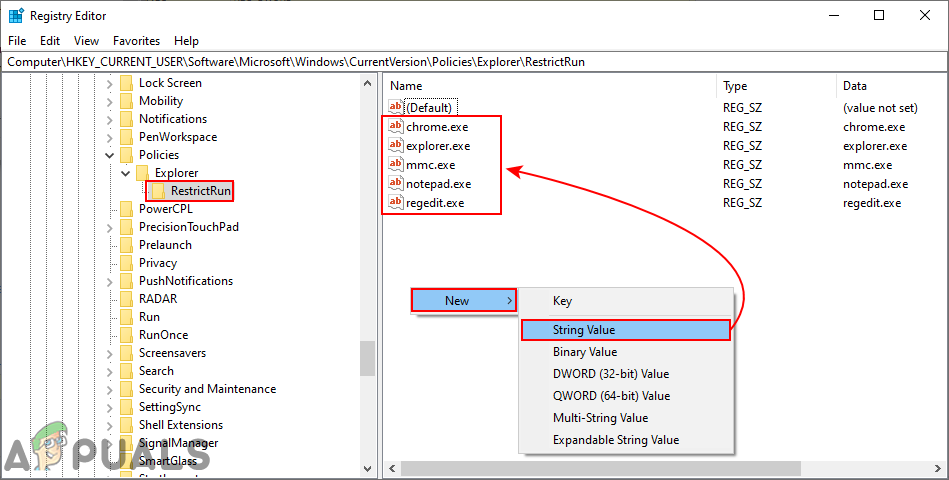The width and height of the screenshot is (949, 480).
Task: Select the Run key in tree
Action: 149,317
